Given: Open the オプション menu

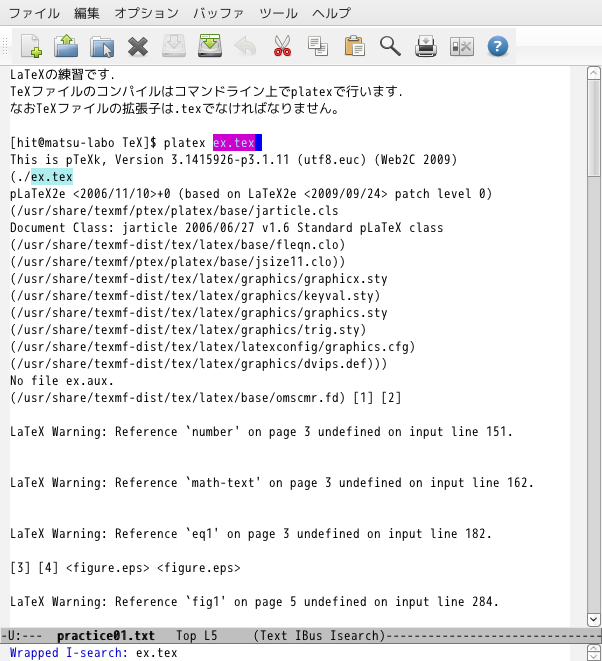Looking at the screenshot, I should click(x=147, y=13).
